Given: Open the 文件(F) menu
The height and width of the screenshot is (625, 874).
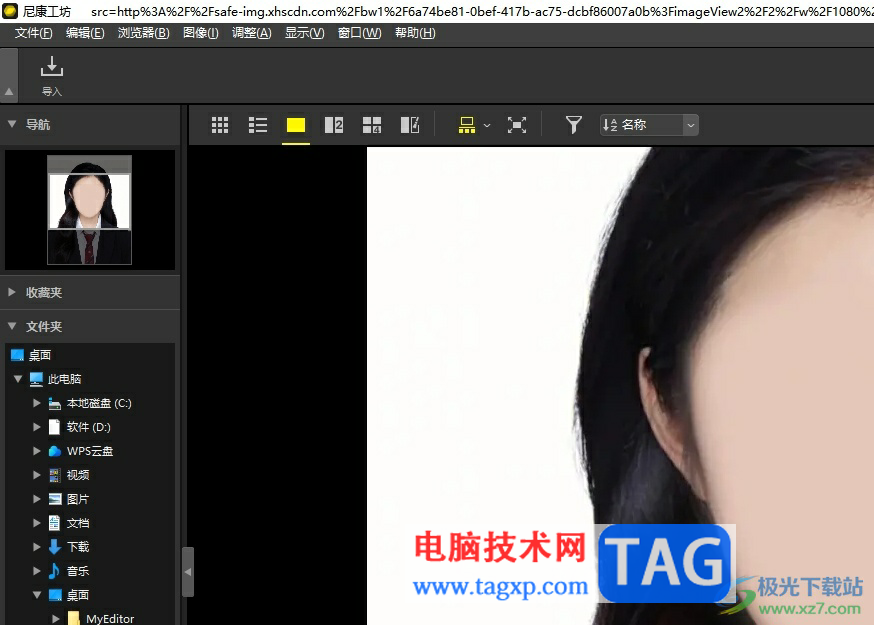Looking at the screenshot, I should (33, 33).
